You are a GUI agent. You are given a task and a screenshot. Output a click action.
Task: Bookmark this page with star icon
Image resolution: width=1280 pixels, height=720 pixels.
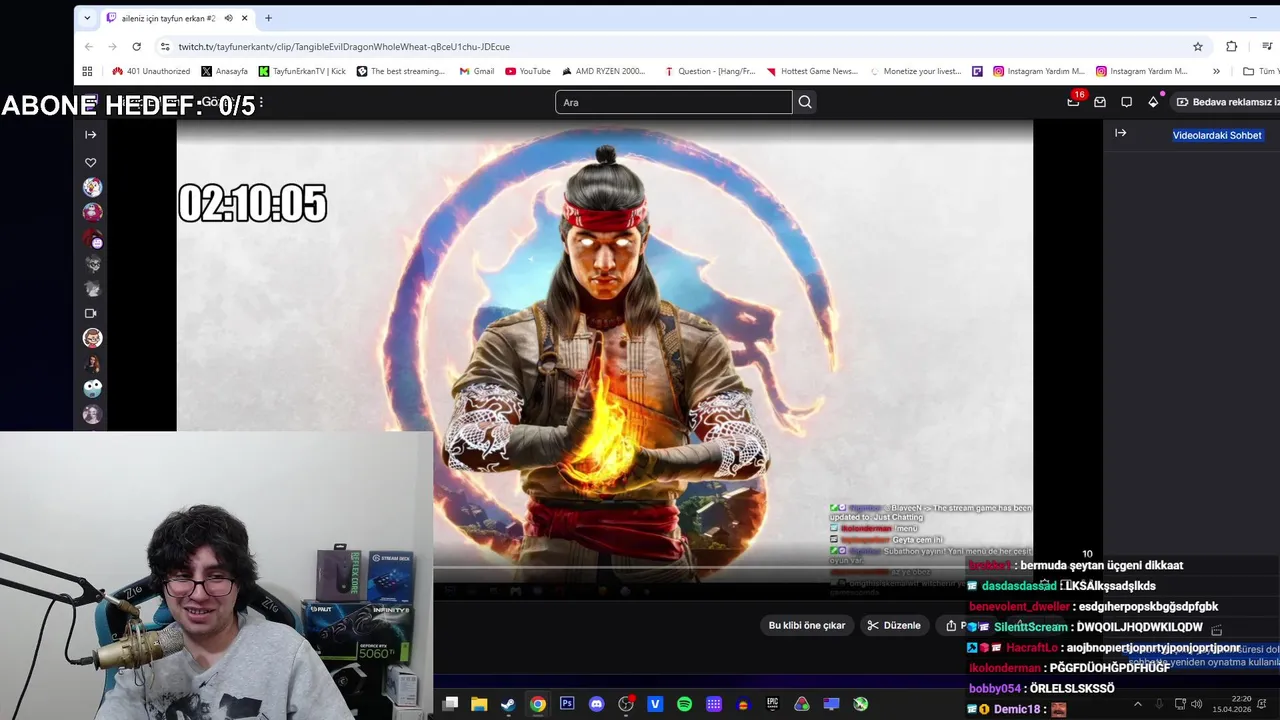[x=1198, y=46]
